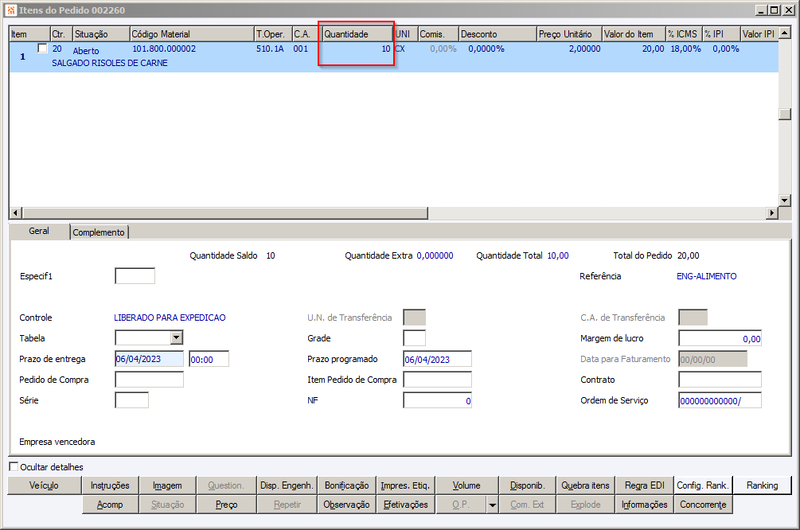Open the Tabela dropdown list
The width and height of the screenshot is (800, 530).
(177, 338)
